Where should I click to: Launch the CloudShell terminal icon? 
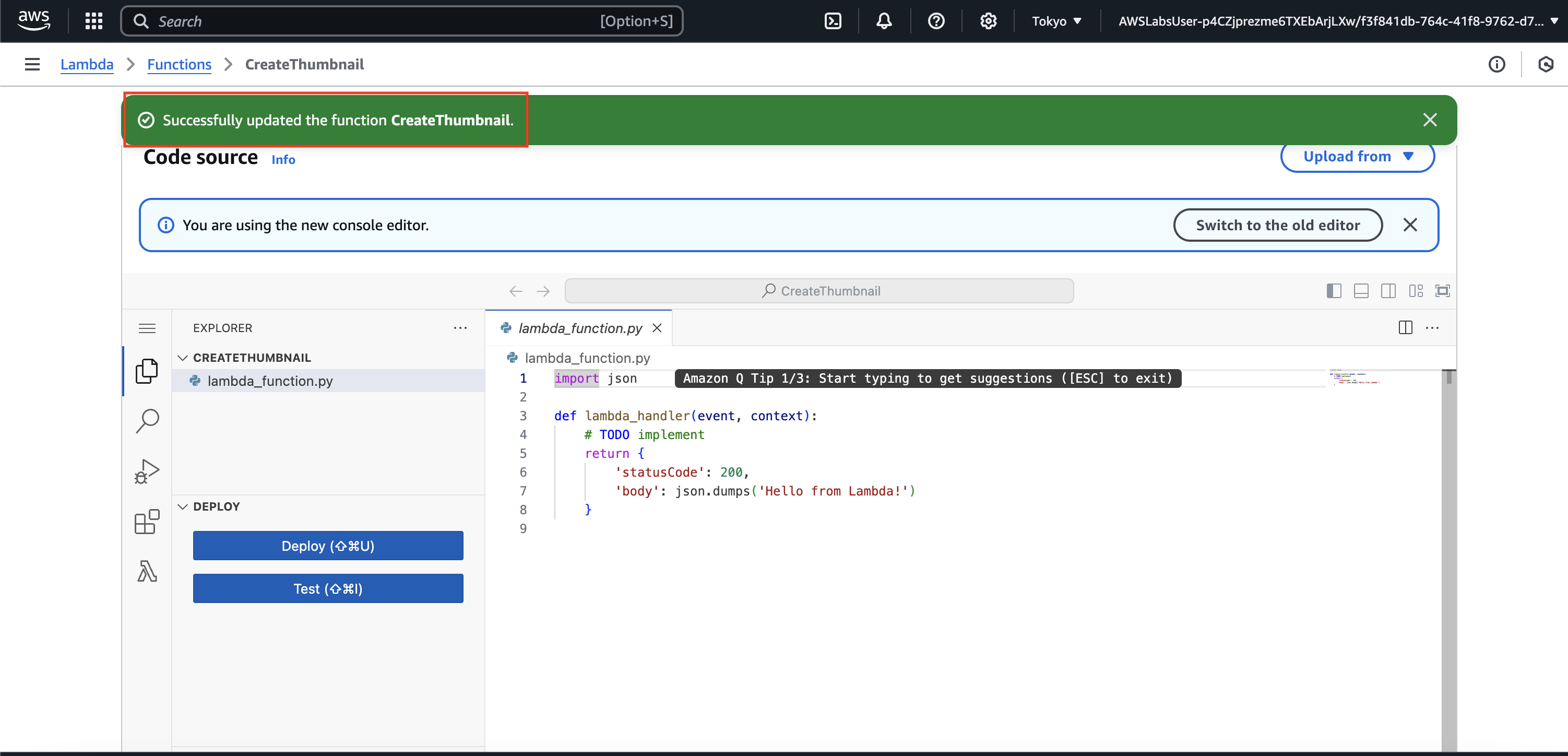pyautogui.click(x=833, y=21)
